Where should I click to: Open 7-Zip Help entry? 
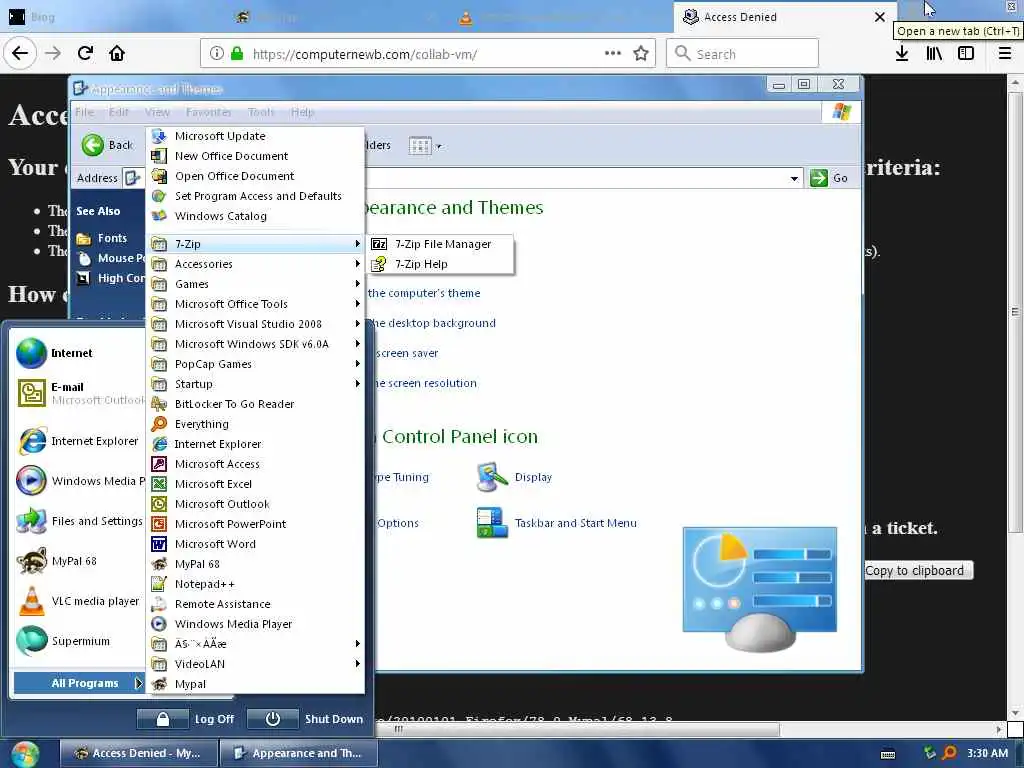click(440, 264)
